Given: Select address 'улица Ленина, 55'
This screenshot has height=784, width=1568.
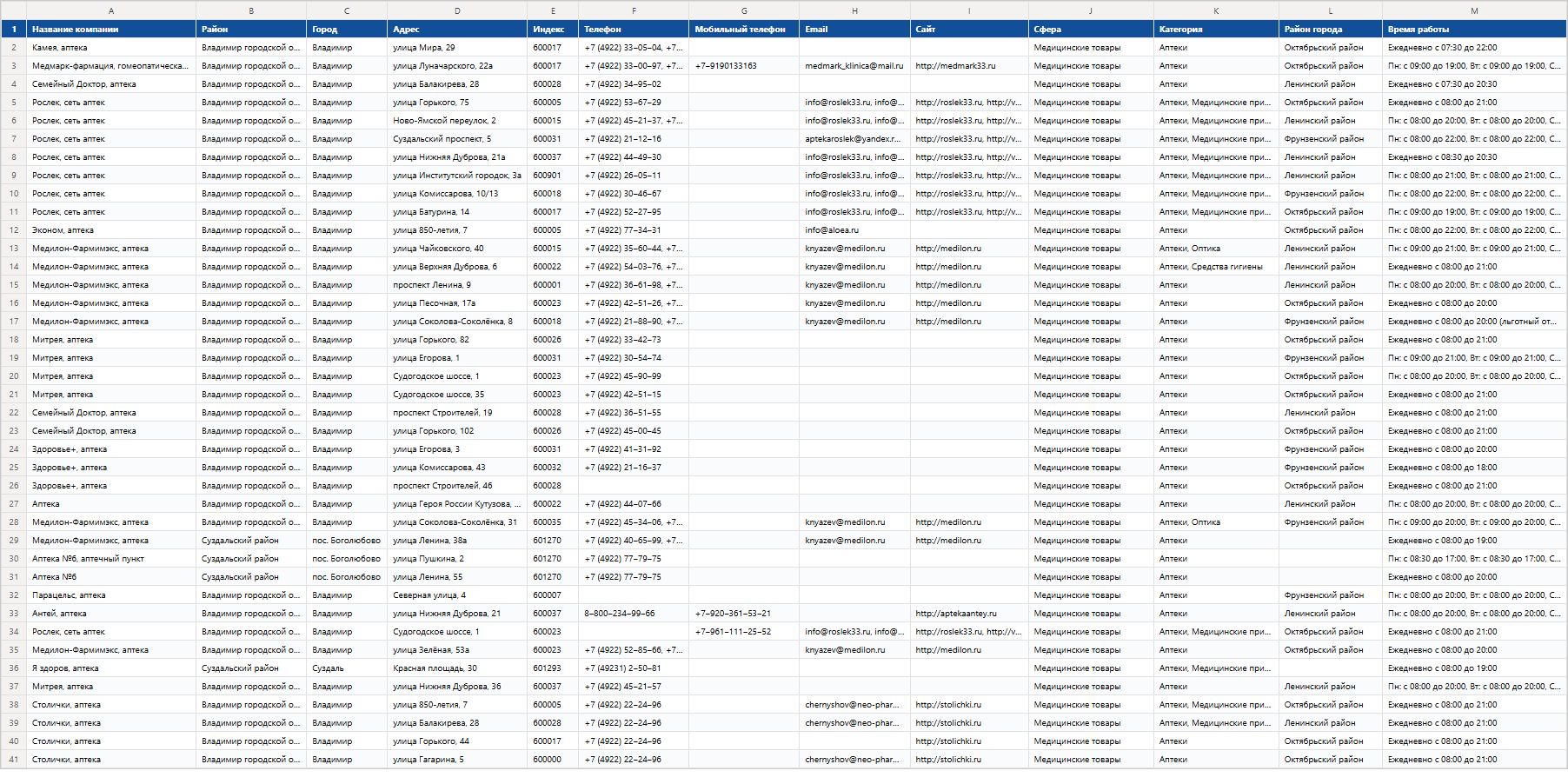Looking at the screenshot, I should (x=457, y=577).
